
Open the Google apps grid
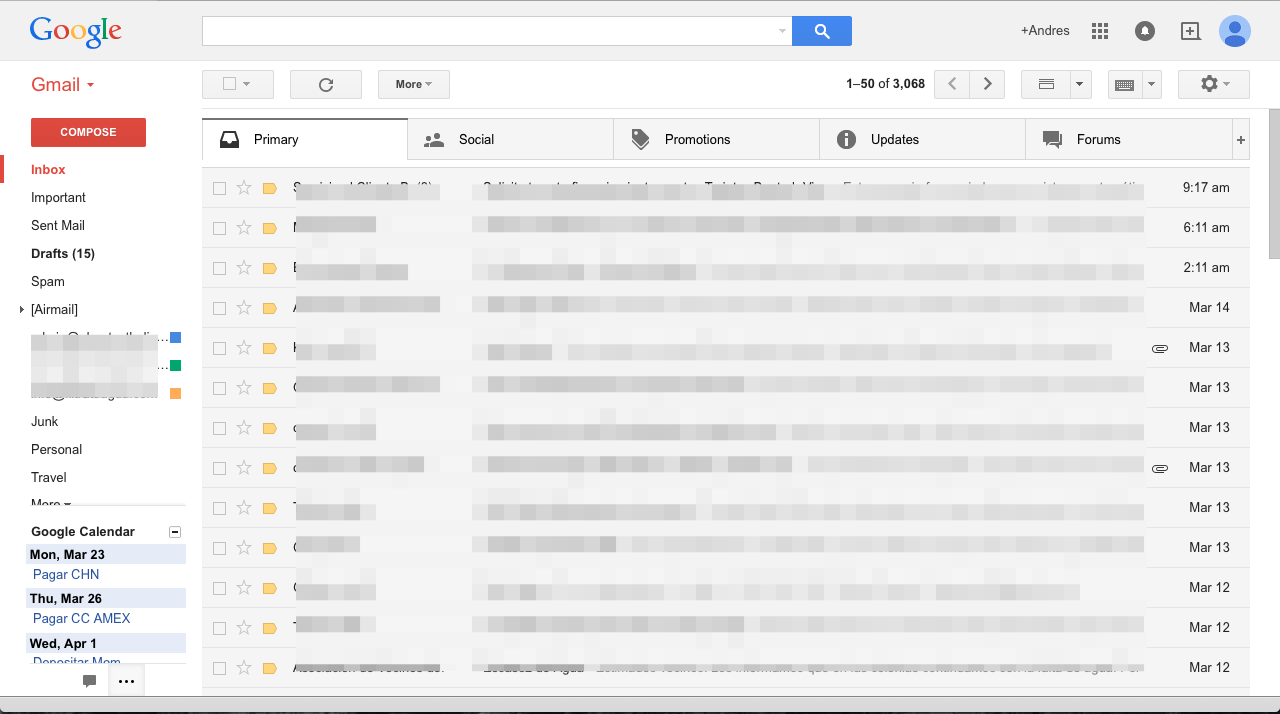[1100, 31]
